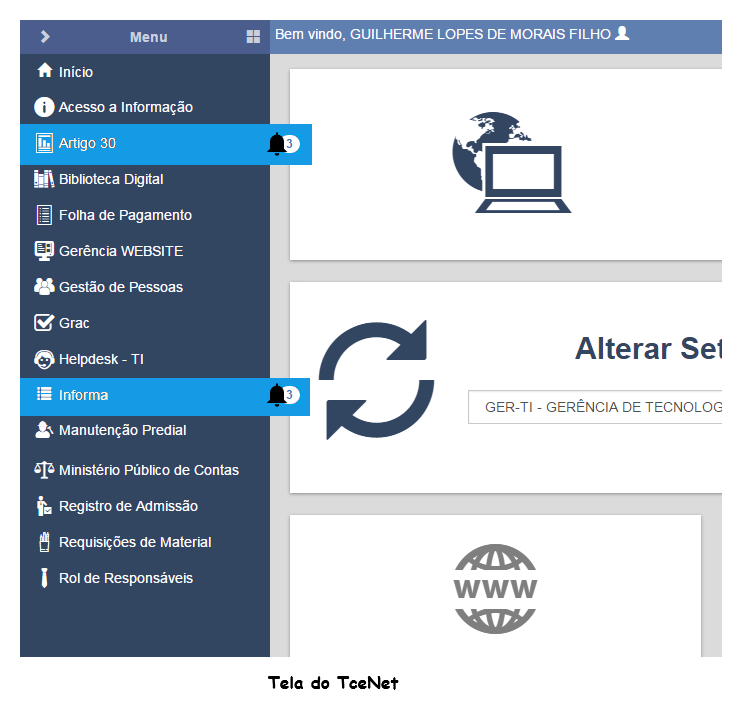
Task: Go to Requisições de Material
Action: tap(135, 542)
